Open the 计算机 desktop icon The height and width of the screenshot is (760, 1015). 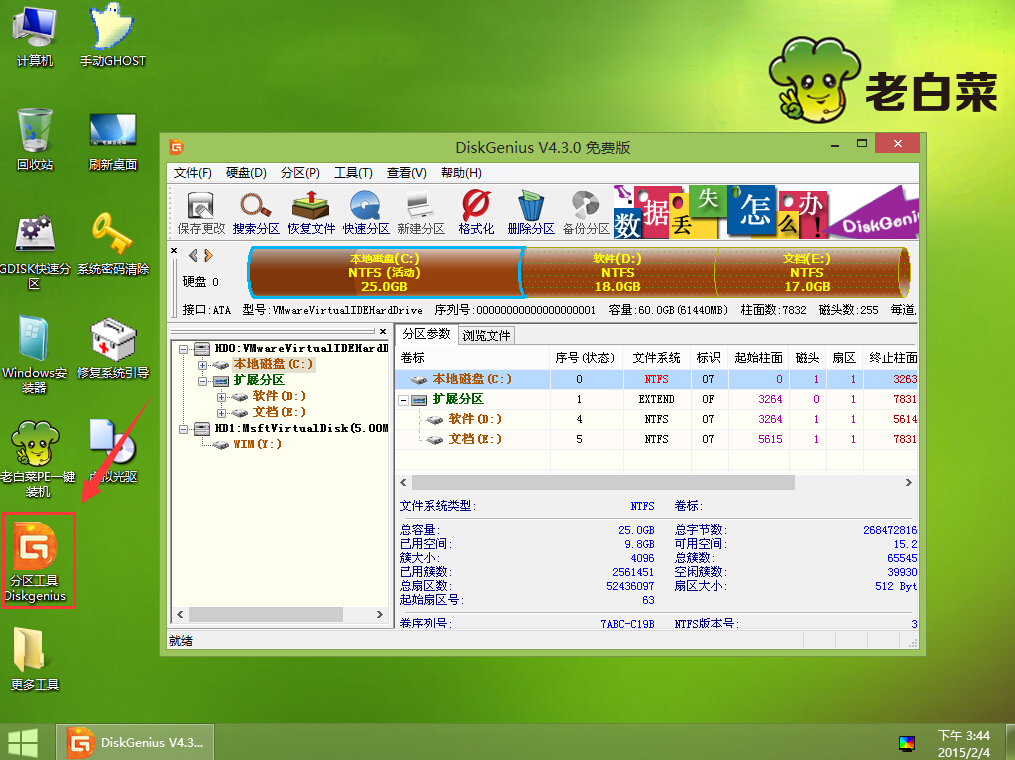tap(34, 36)
